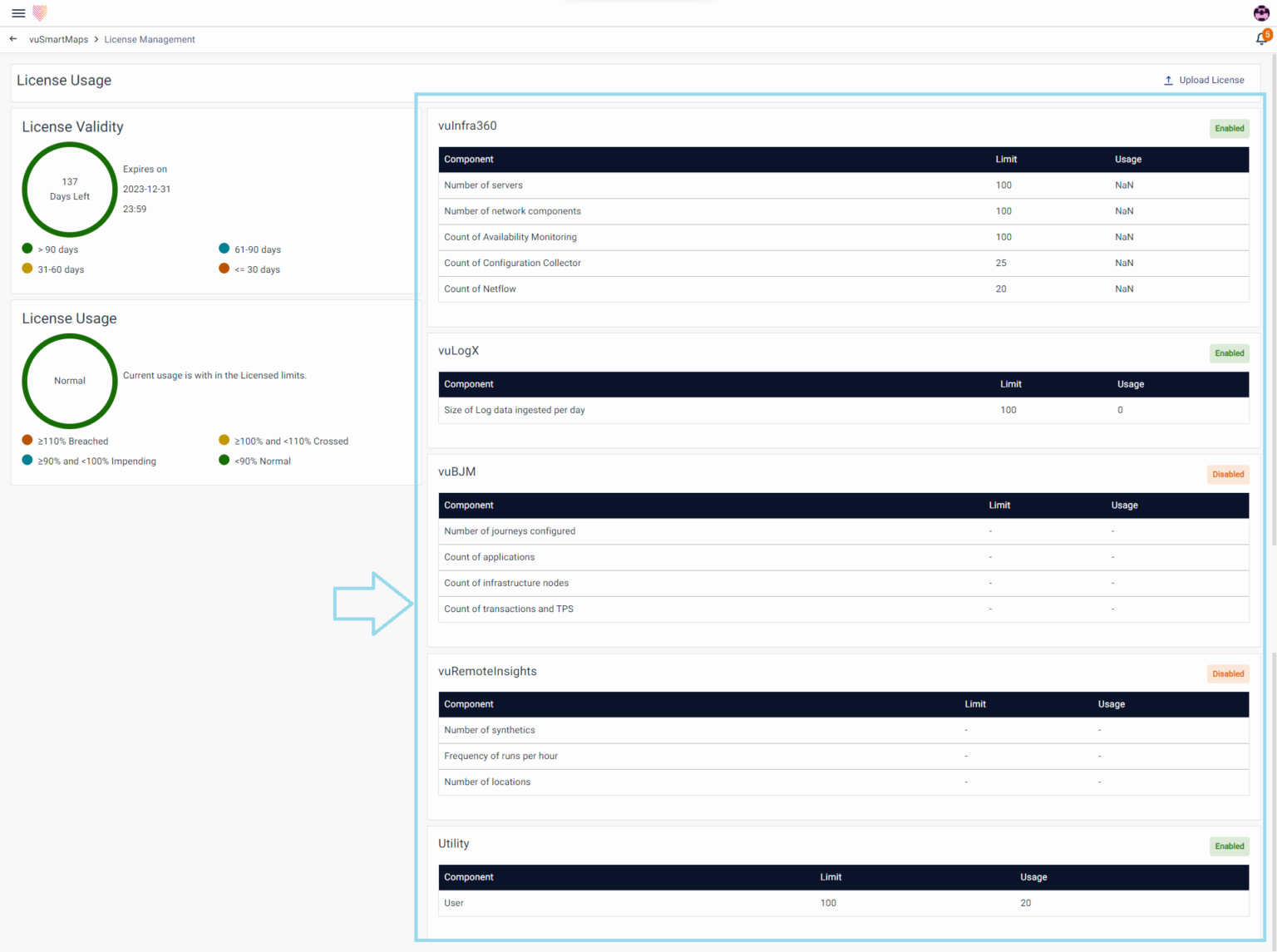1277x952 pixels.
Task: Click the Normal license usage ring
Action: pos(70,381)
